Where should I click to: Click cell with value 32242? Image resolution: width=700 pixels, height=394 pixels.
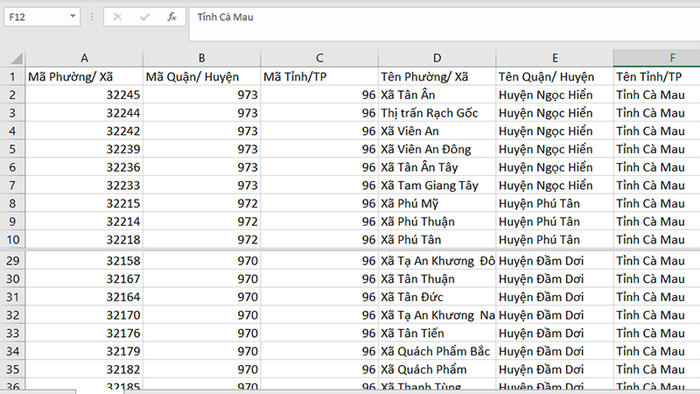[x=84, y=131]
